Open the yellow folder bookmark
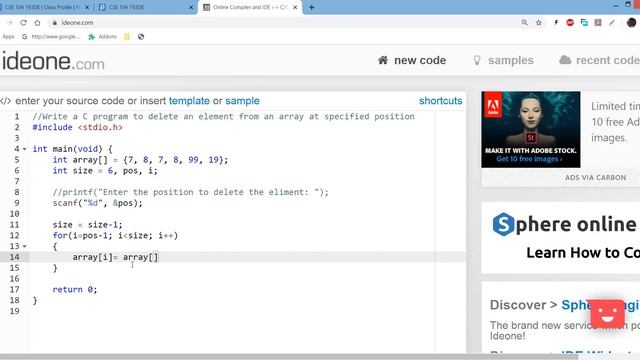This screenshot has height=360, width=640. pos(127,37)
